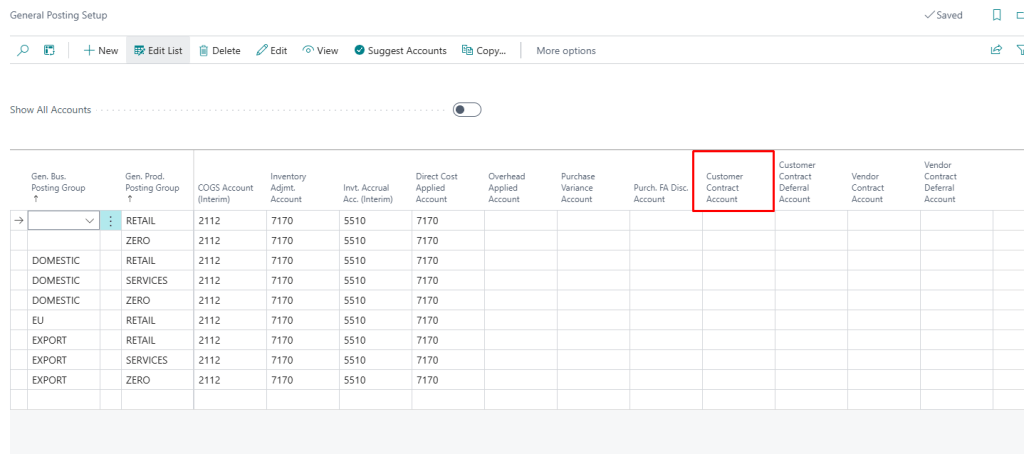Create a new posting setup with New
Viewport: 1024px width, 454px height.
pos(100,50)
